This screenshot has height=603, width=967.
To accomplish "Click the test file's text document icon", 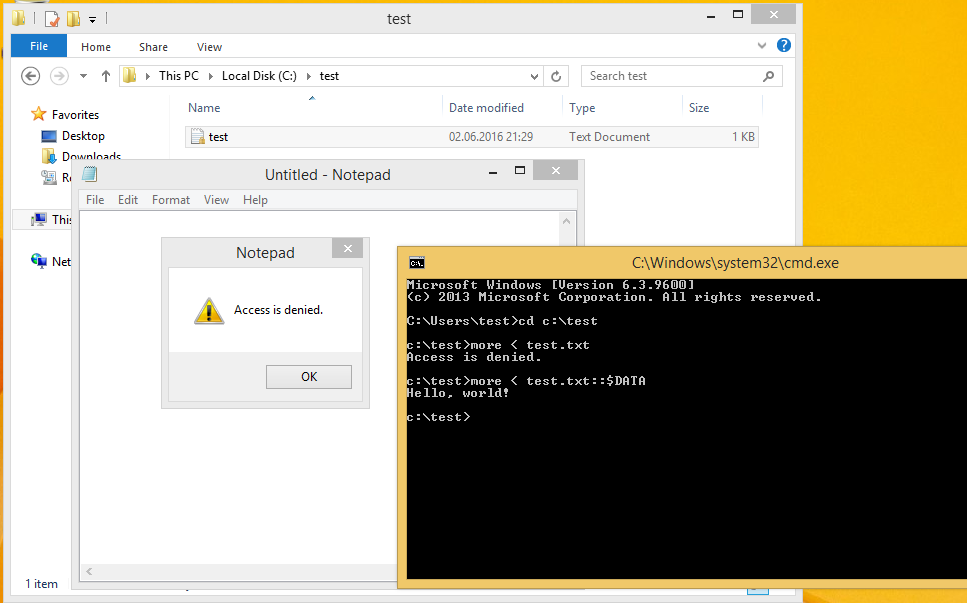I will (197, 136).
